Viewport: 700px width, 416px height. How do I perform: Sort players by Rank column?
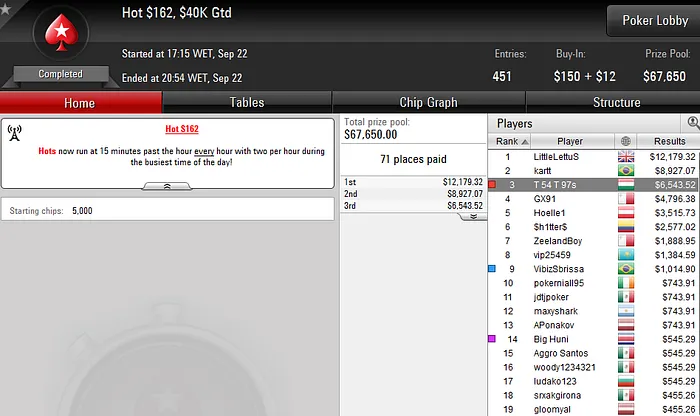click(510, 141)
